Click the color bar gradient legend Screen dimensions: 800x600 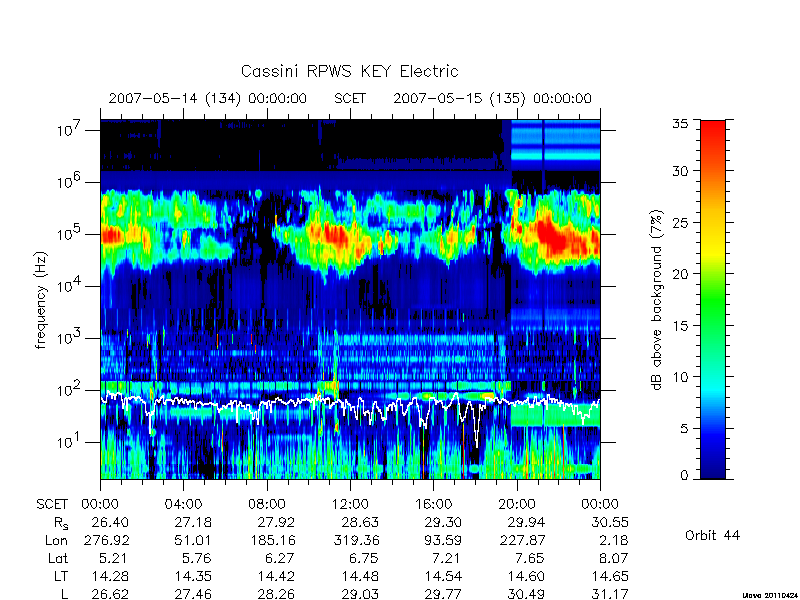[713, 299]
